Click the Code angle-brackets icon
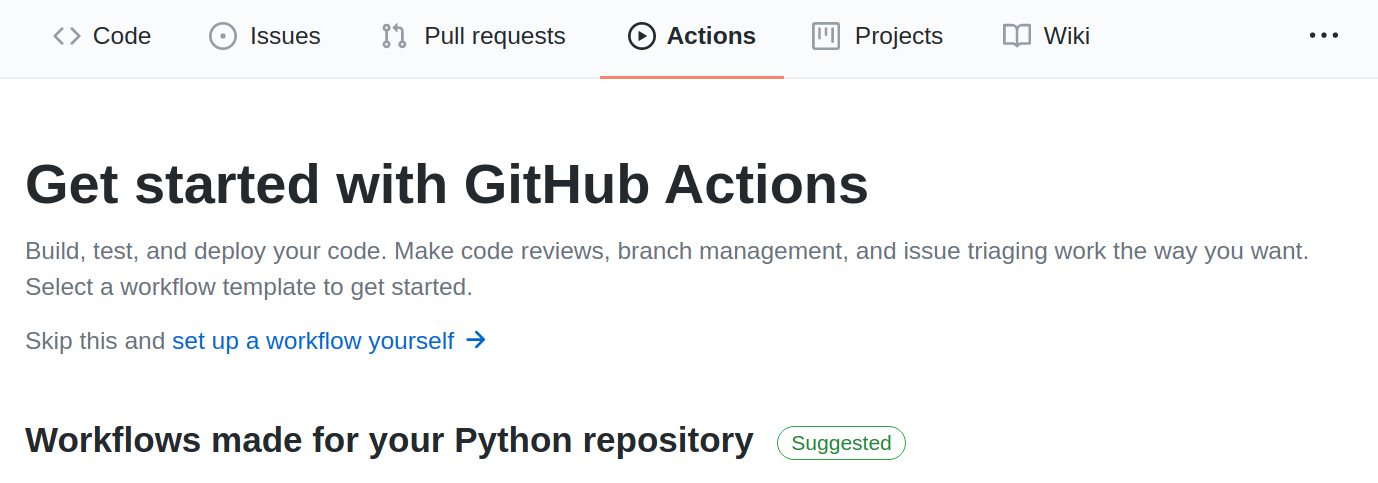 pyautogui.click(x=67, y=36)
